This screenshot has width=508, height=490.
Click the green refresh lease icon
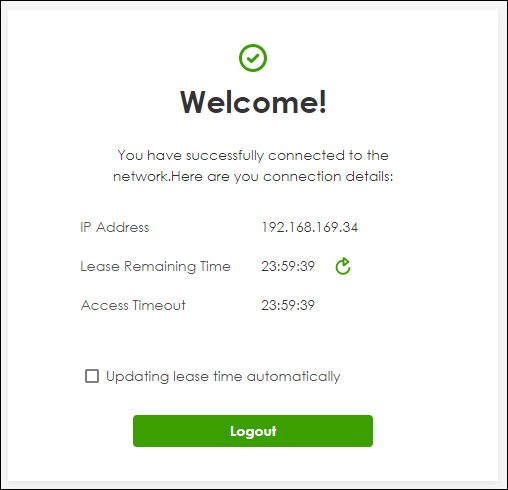pyautogui.click(x=343, y=266)
